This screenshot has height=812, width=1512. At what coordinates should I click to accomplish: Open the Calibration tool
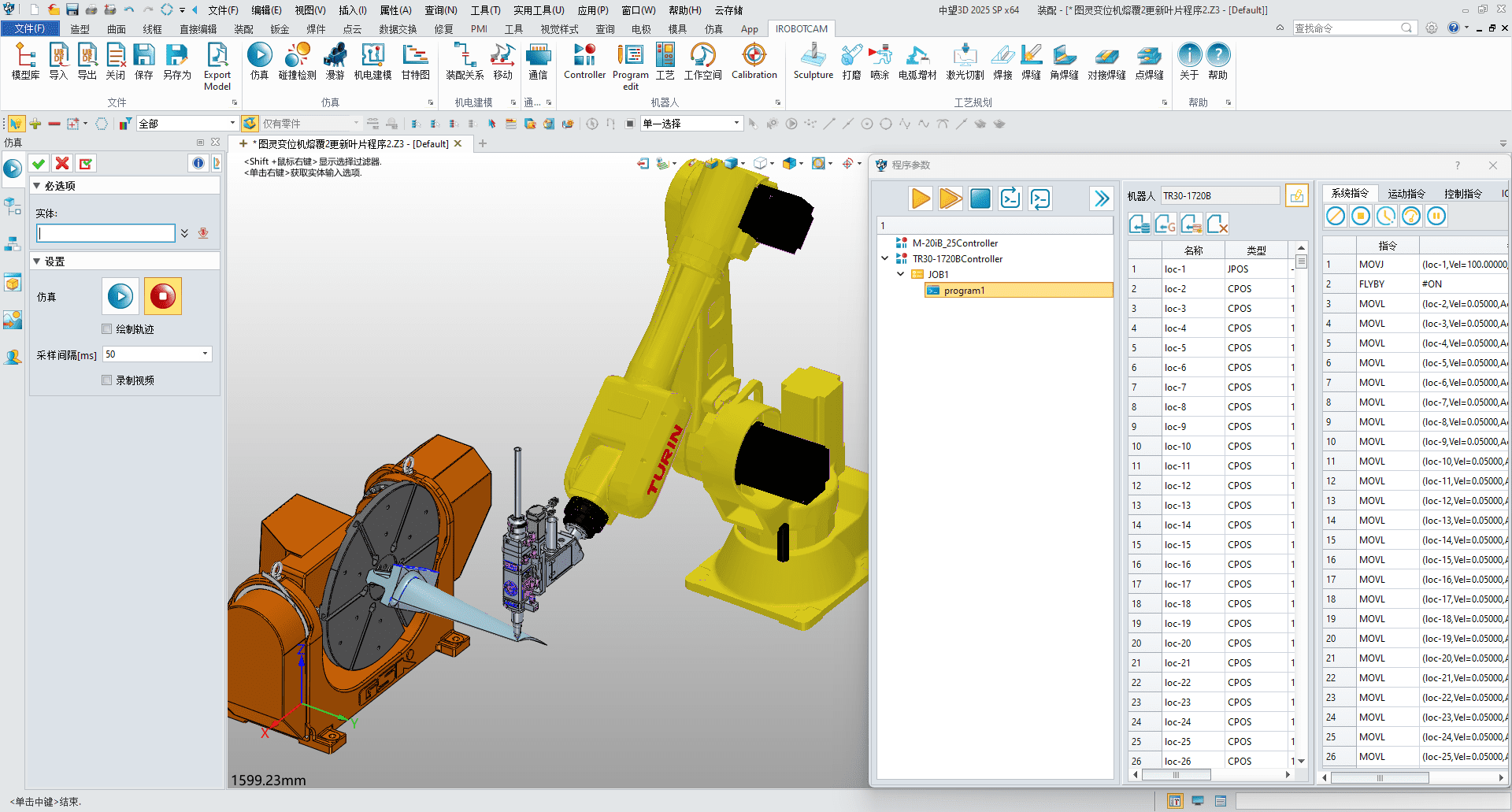754,61
